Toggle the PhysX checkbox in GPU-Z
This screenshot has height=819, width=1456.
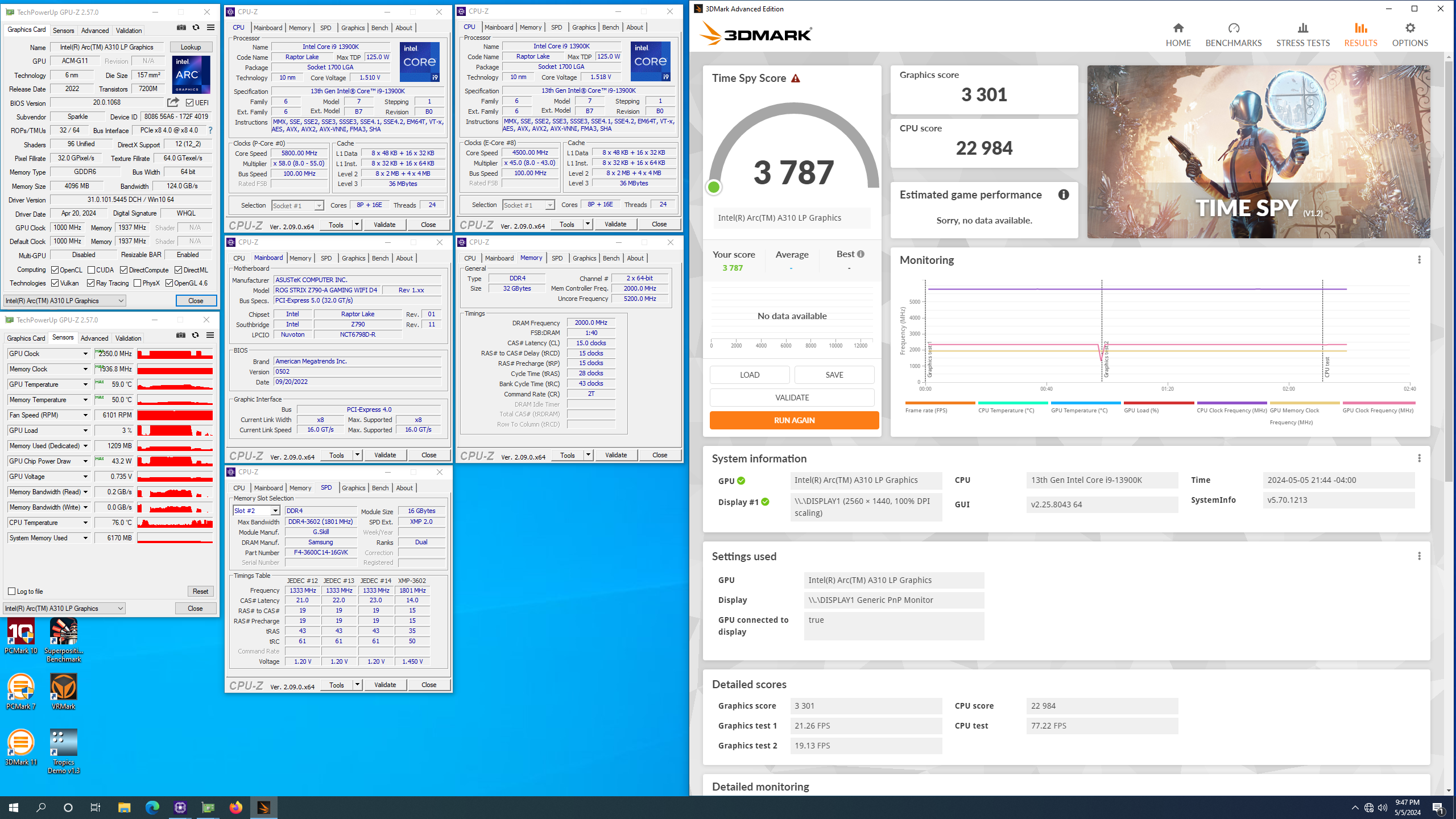tap(137, 283)
